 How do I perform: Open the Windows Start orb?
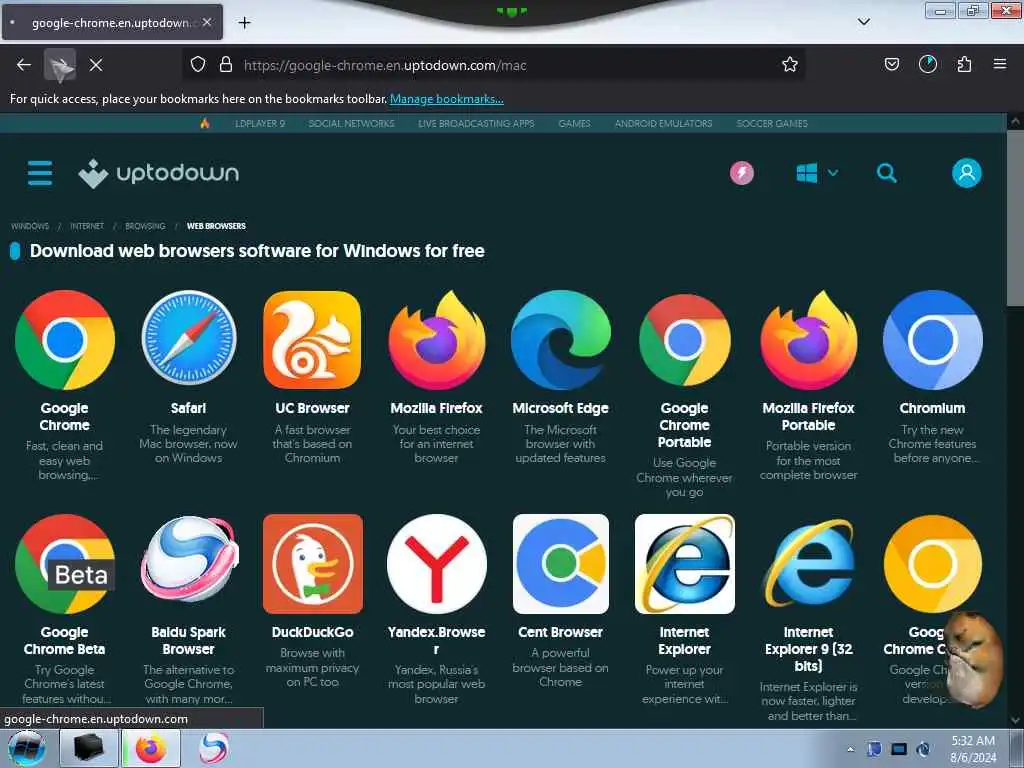[x=26, y=748]
